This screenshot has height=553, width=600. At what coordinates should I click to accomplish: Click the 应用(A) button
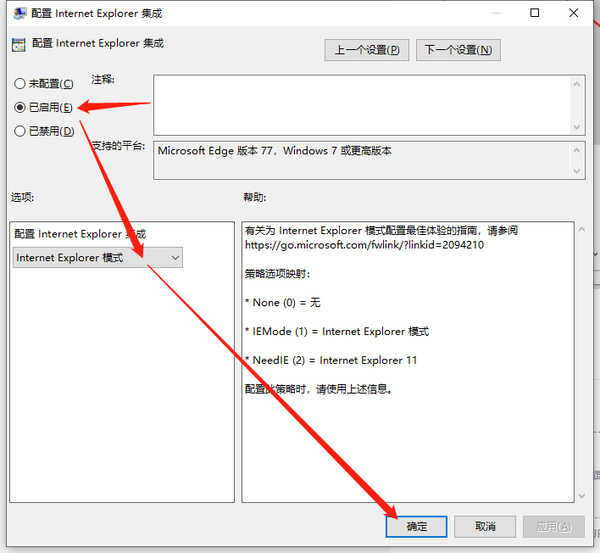point(554,527)
